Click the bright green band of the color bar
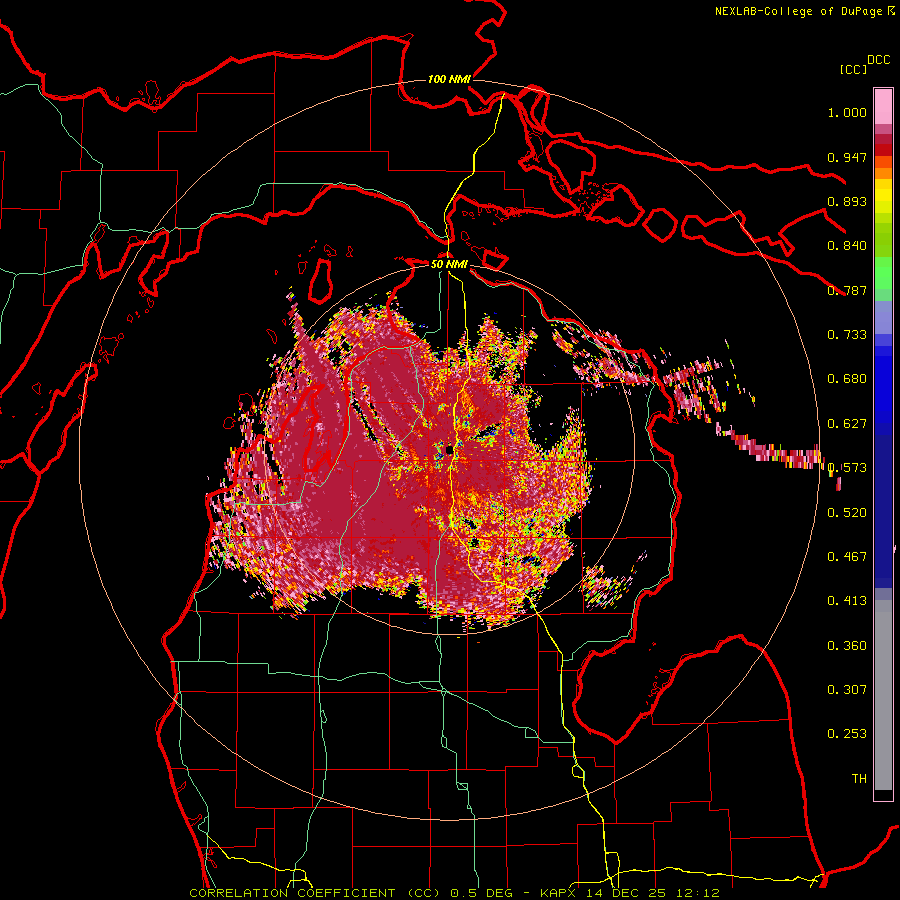The image size is (900, 900). (883, 273)
